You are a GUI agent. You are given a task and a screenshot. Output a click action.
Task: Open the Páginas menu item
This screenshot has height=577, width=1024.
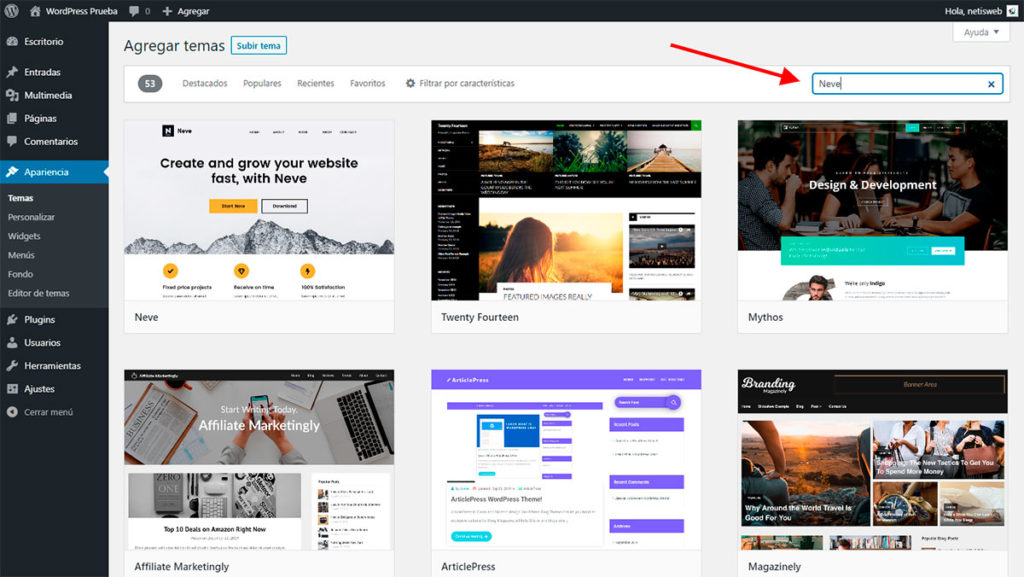[40, 118]
